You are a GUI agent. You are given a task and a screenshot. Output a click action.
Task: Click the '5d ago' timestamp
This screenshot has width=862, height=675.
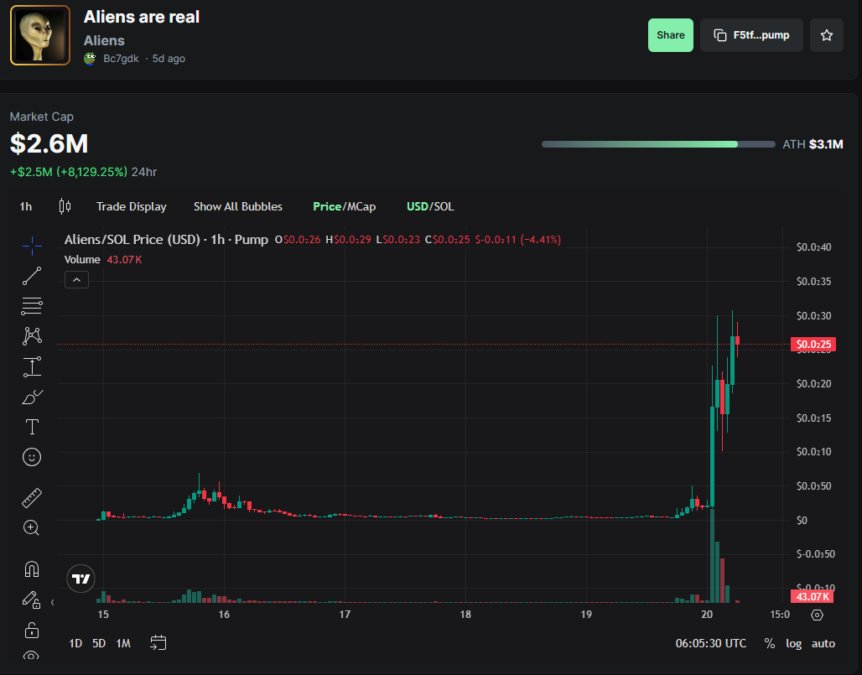[x=169, y=58]
